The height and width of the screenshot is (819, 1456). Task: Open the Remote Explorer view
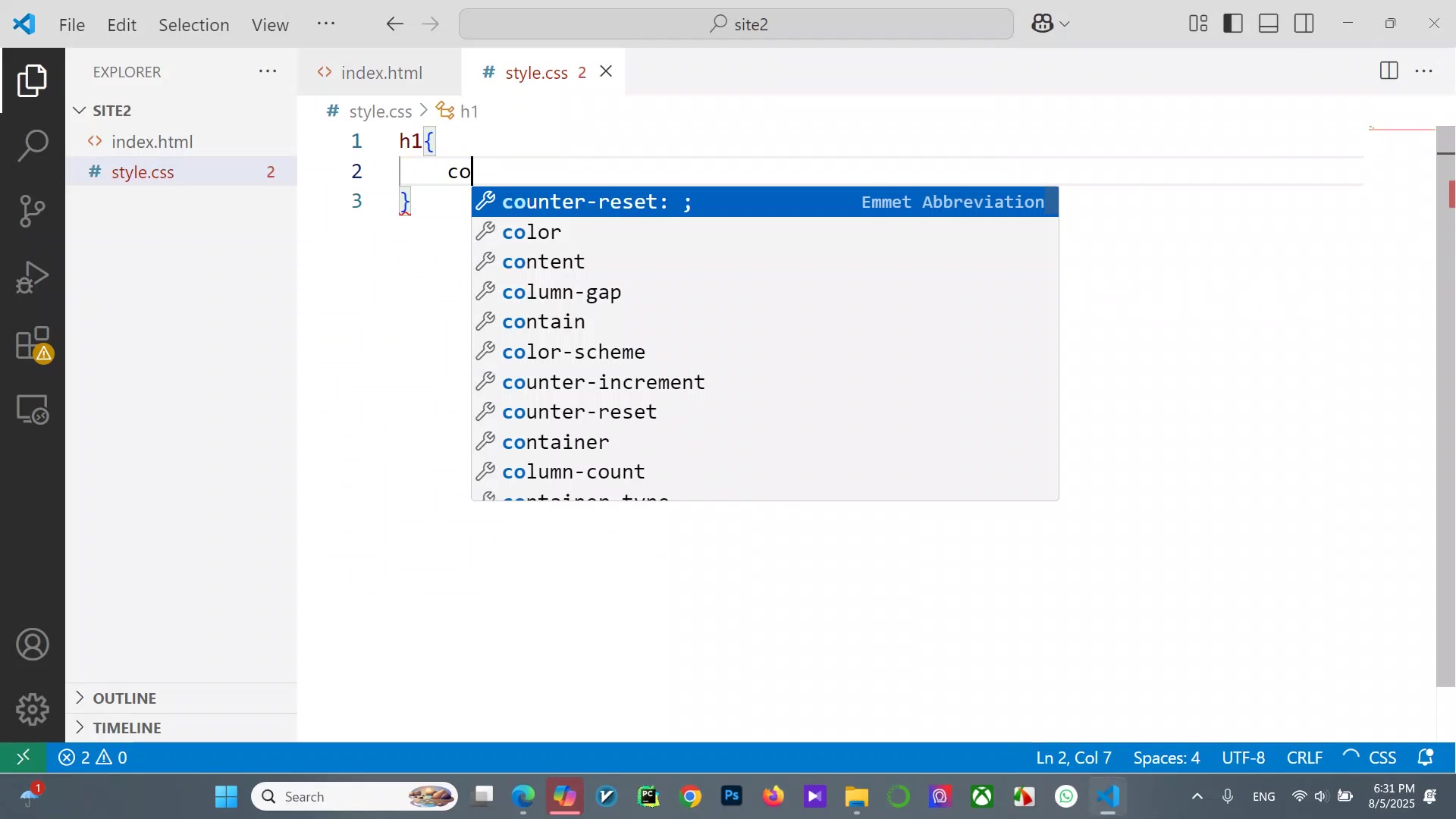pyautogui.click(x=33, y=409)
